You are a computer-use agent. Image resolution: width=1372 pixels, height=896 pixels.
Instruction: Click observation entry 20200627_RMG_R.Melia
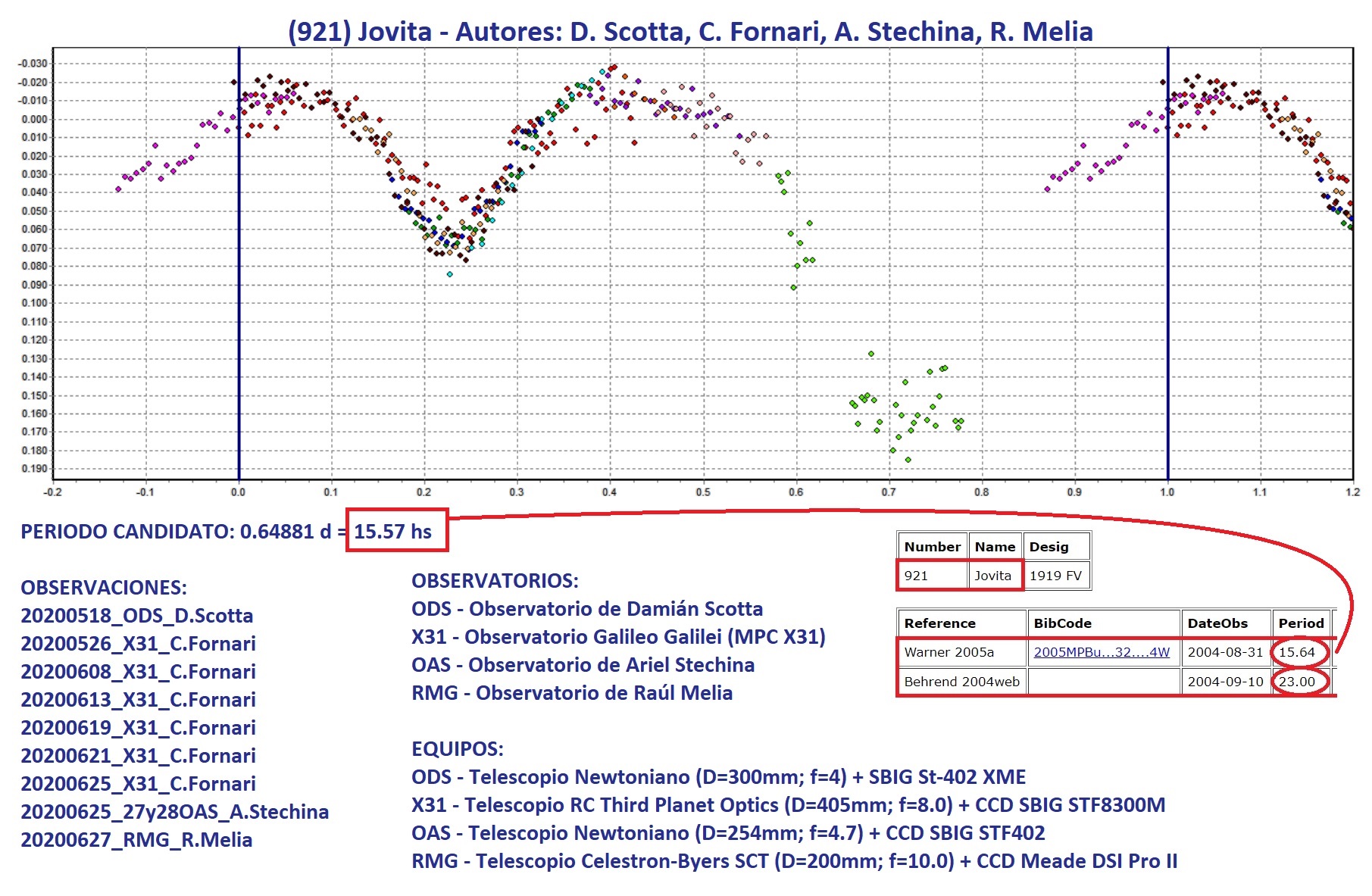pyautogui.click(x=136, y=840)
